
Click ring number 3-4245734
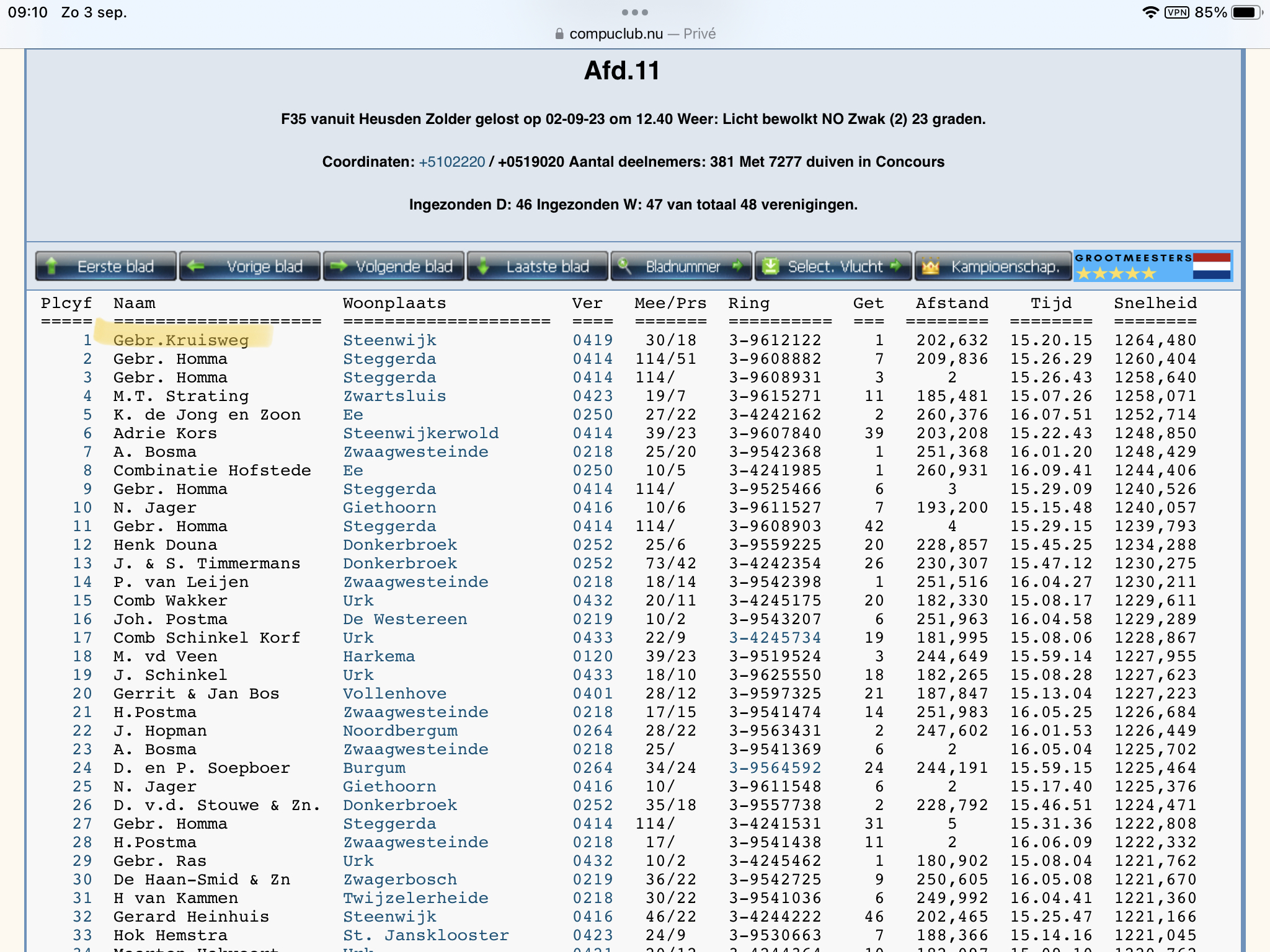pyautogui.click(x=775, y=638)
